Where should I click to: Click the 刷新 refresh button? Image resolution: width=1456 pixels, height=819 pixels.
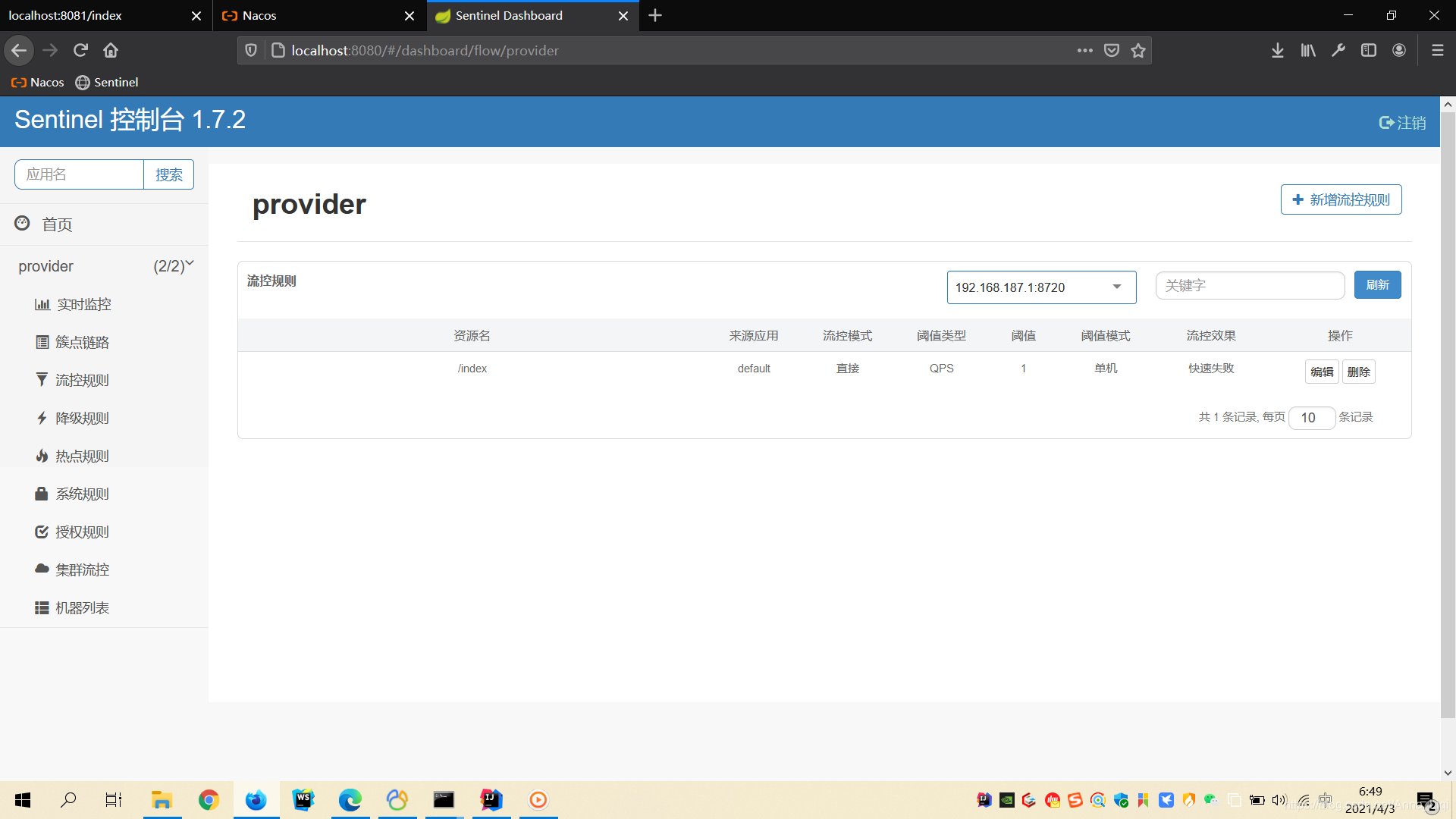click(1377, 284)
